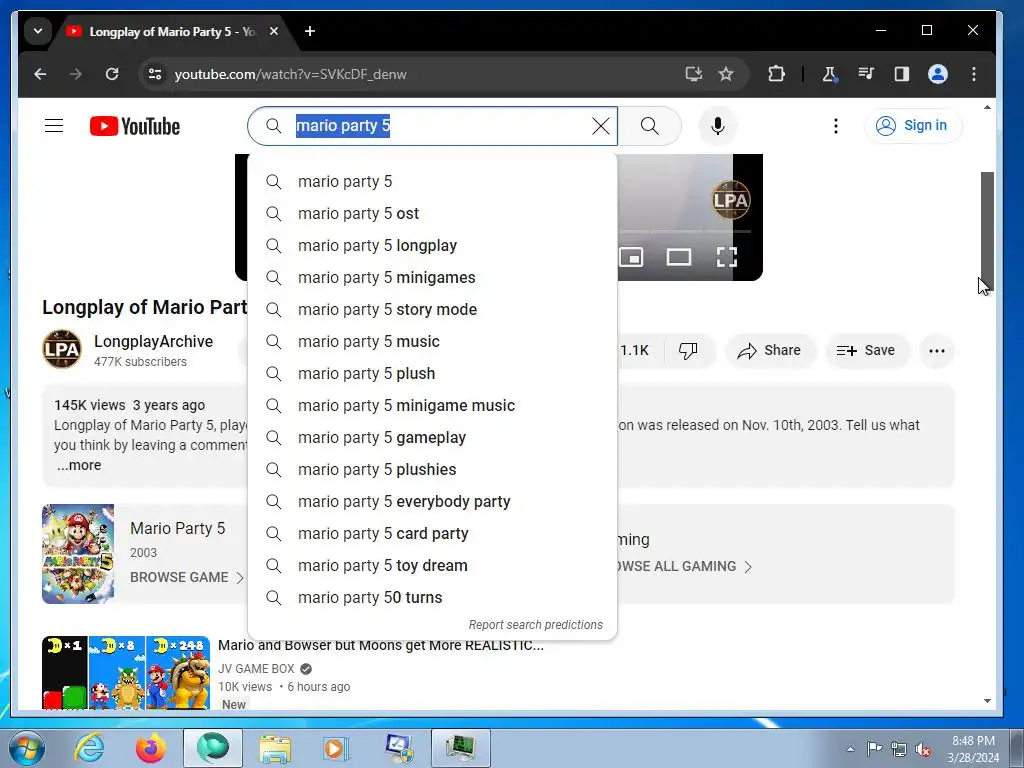The width and height of the screenshot is (1024, 768).
Task: Clear the search query with the X
Action: [601, 126]
